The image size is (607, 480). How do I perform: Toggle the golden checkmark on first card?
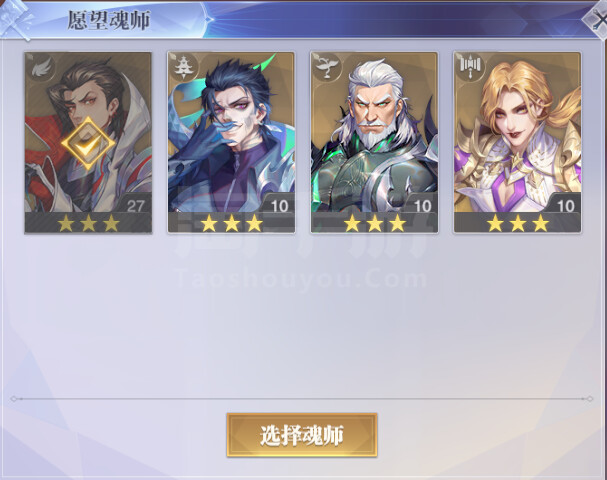coord(88,144)
